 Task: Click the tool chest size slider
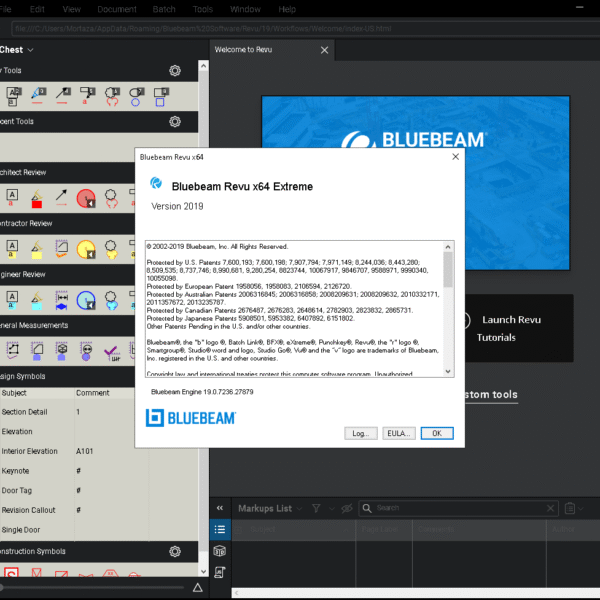pyautogui.click(x=92, y=587)
